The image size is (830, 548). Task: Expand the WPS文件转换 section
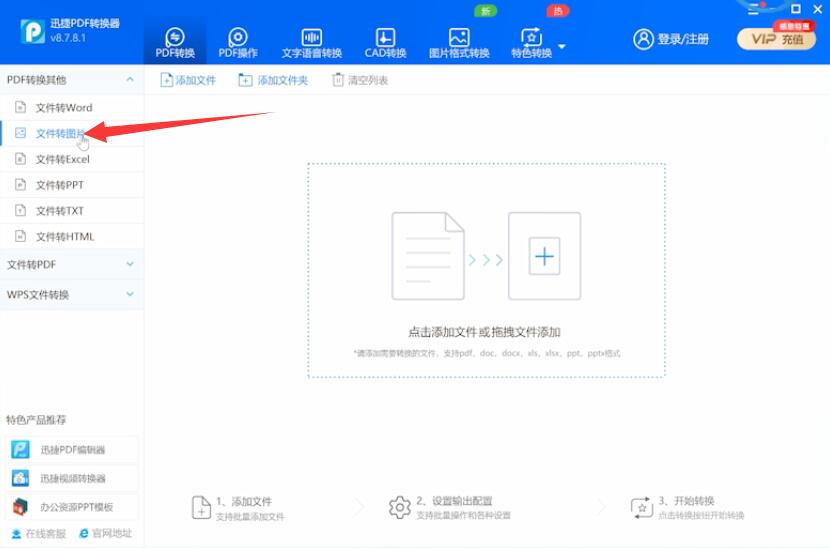tap(71, 294)
